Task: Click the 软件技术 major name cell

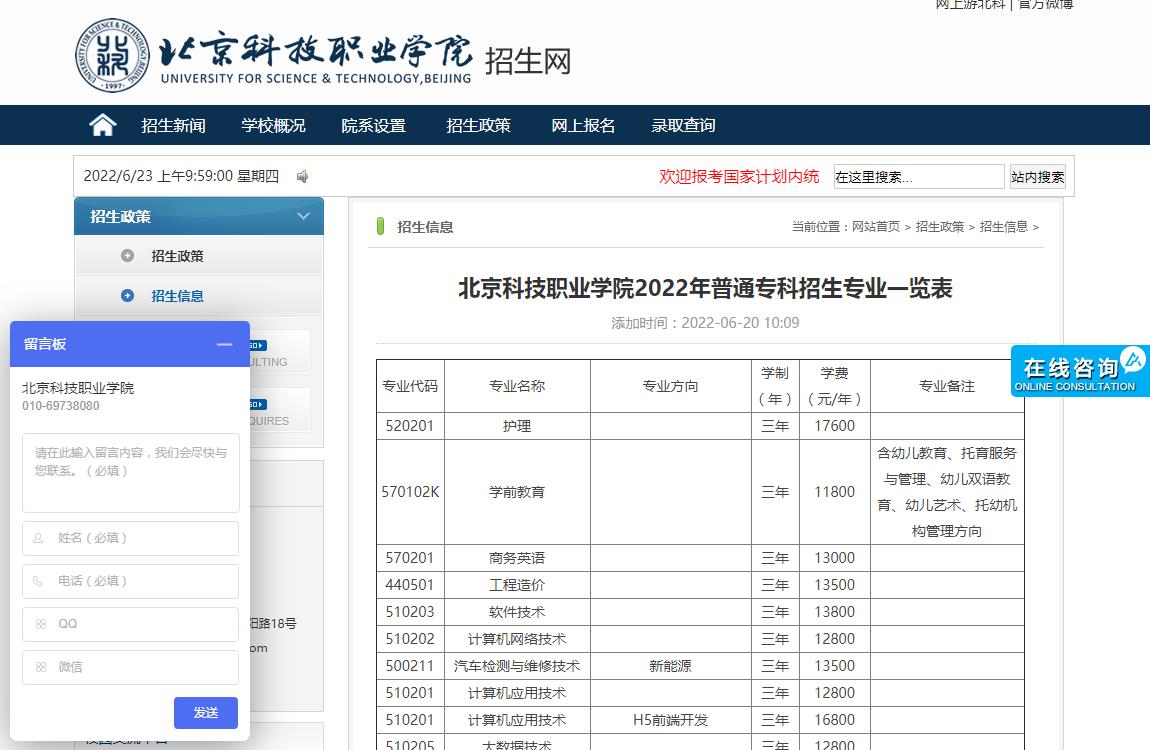Action: pos(517,612)
